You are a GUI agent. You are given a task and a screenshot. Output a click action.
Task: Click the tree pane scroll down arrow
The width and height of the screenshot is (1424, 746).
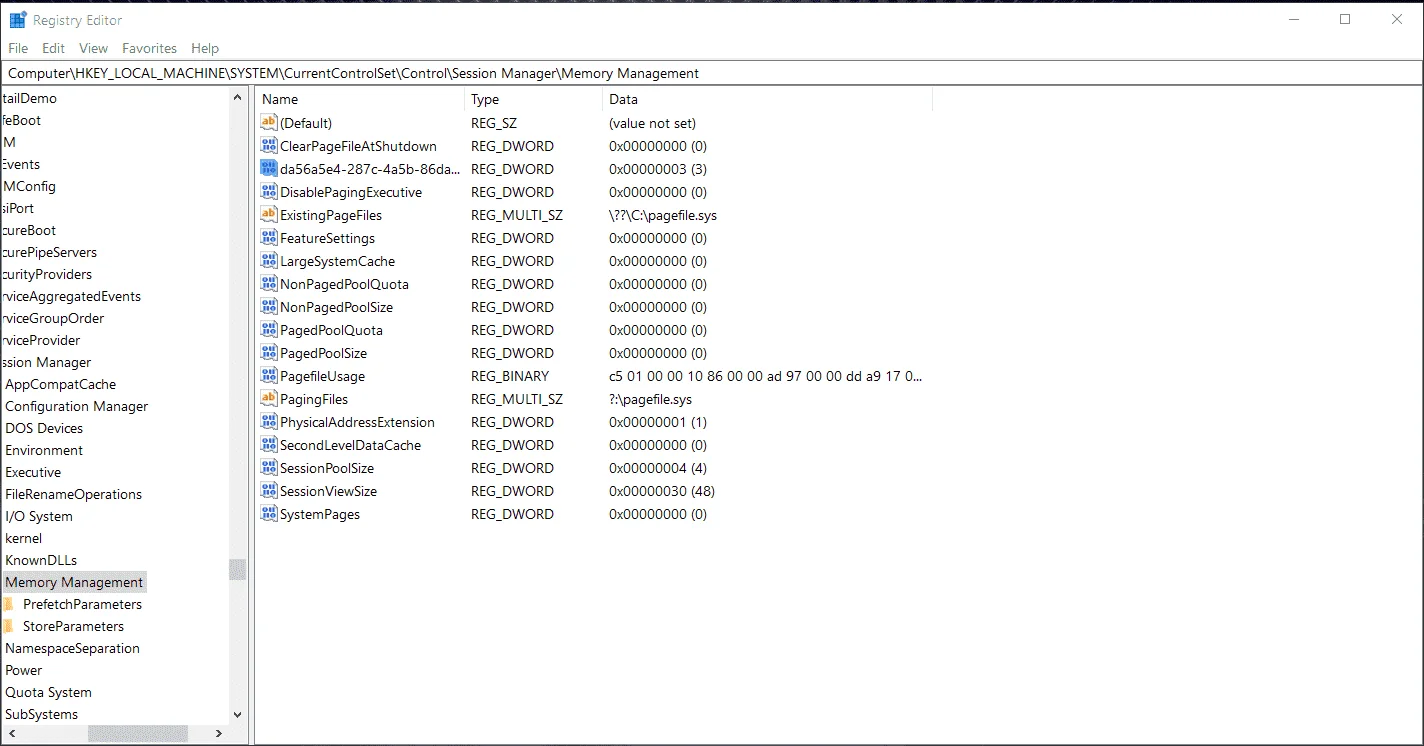click(237, 715)
